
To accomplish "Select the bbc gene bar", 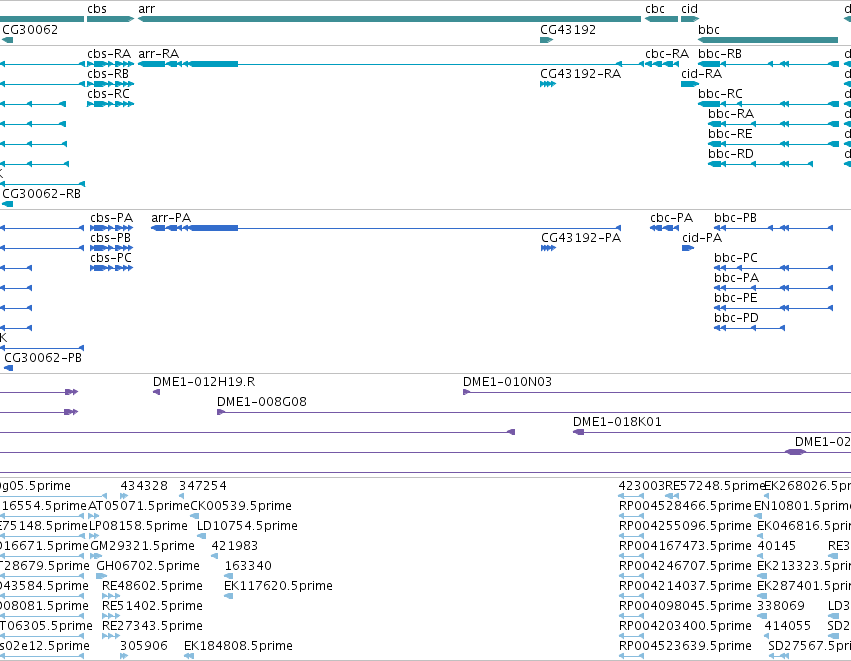I will pos(768,40).
